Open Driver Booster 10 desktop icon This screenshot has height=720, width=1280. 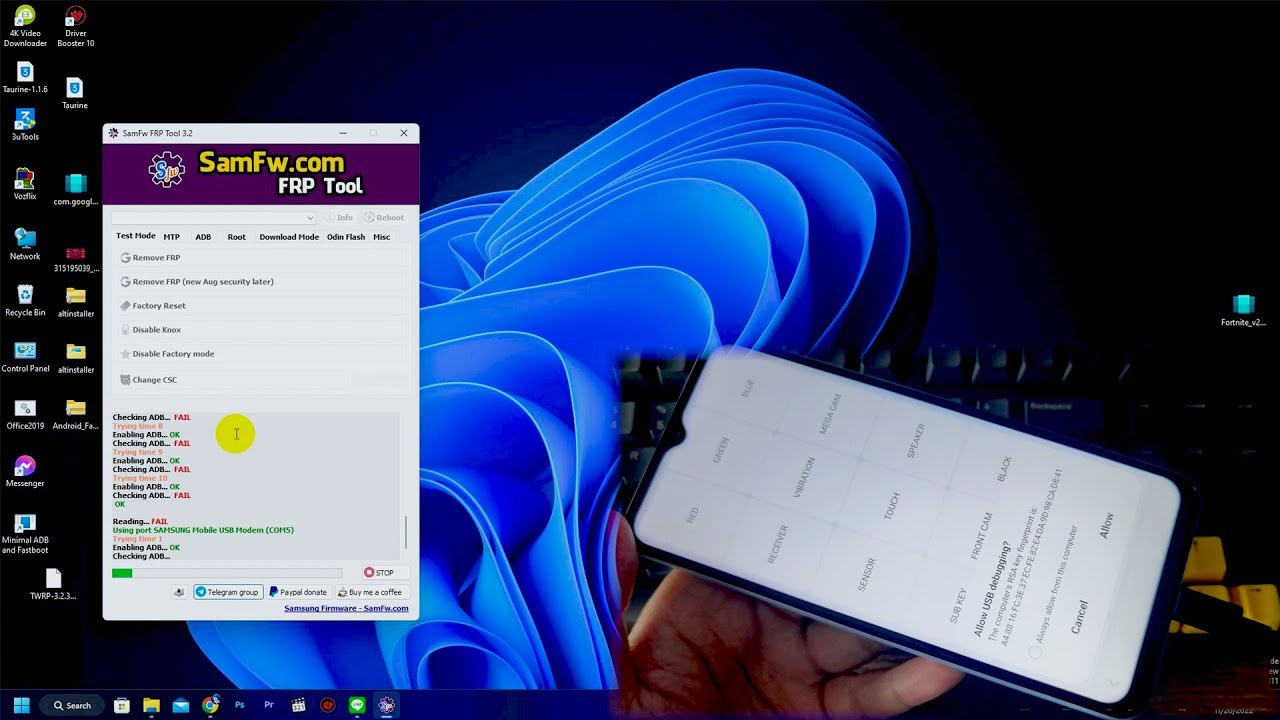75,26
